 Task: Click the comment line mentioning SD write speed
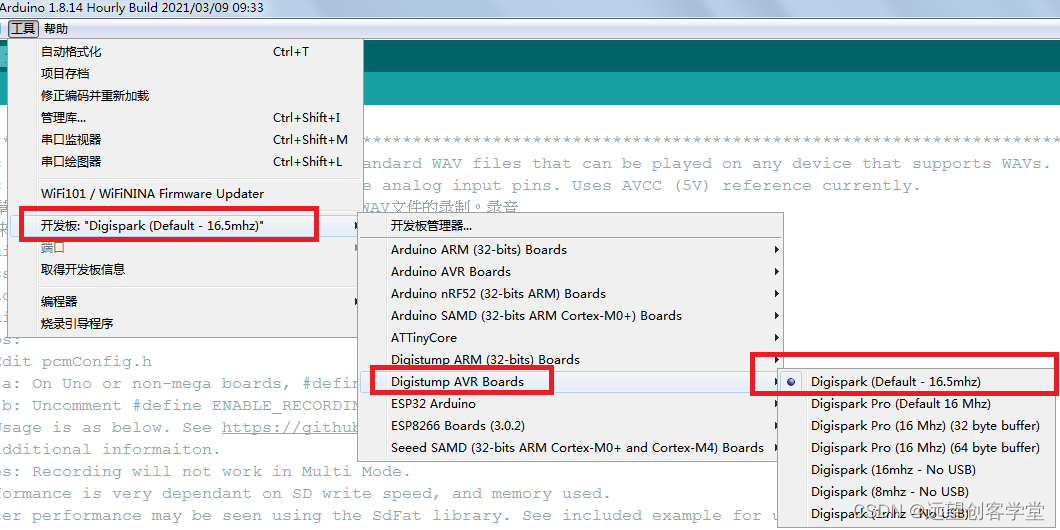tap(306, 493)
